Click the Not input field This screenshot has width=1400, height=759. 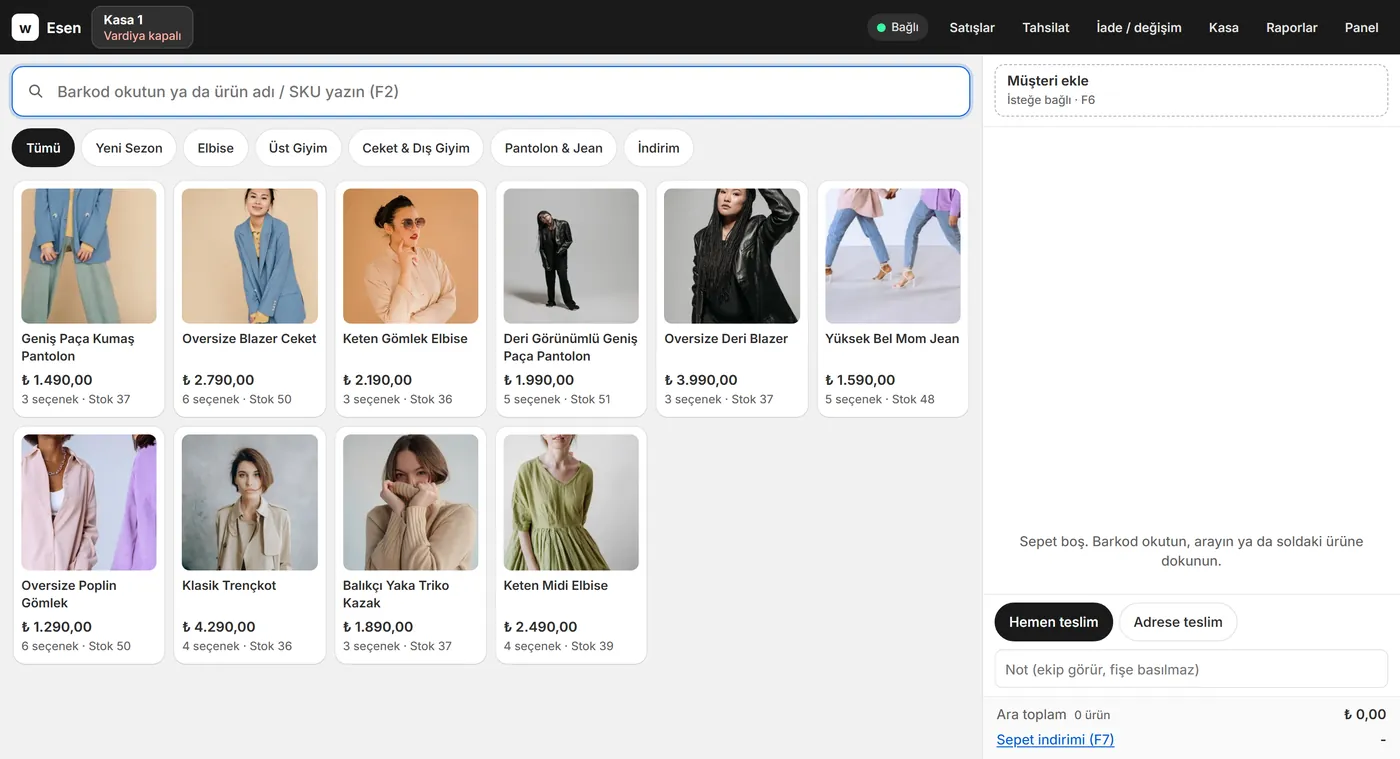click(1191, 669)
